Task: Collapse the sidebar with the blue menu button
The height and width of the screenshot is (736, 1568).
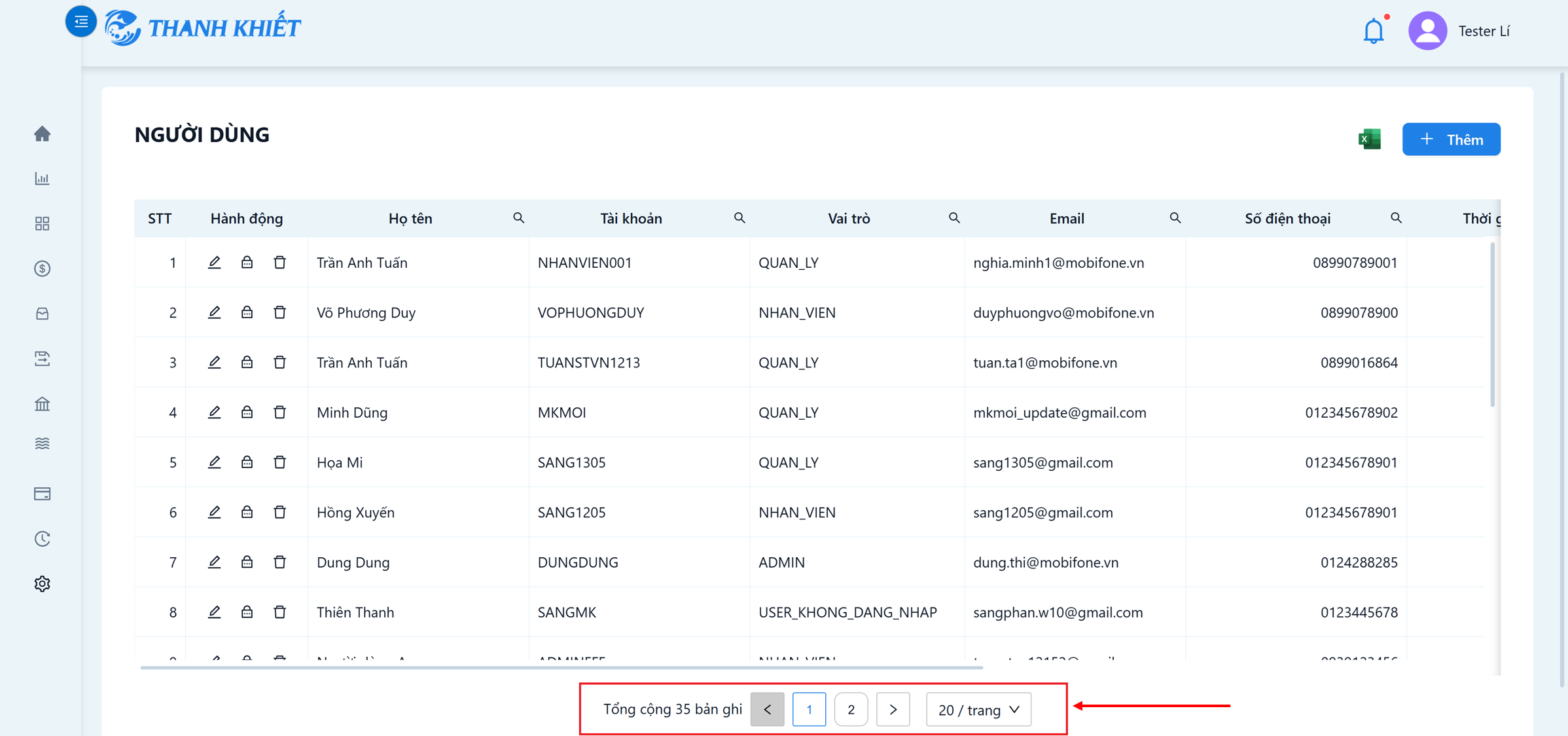Action: pos(81,22)
